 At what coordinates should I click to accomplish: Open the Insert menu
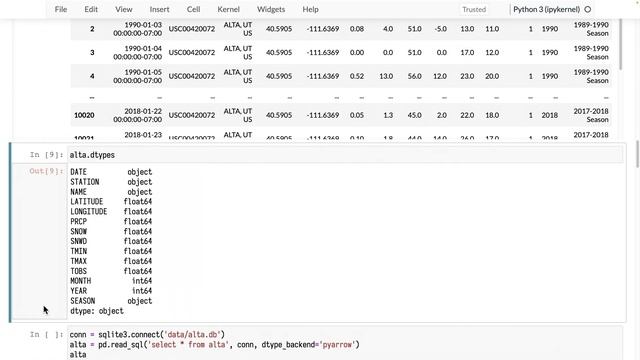(x=159, y=9)
